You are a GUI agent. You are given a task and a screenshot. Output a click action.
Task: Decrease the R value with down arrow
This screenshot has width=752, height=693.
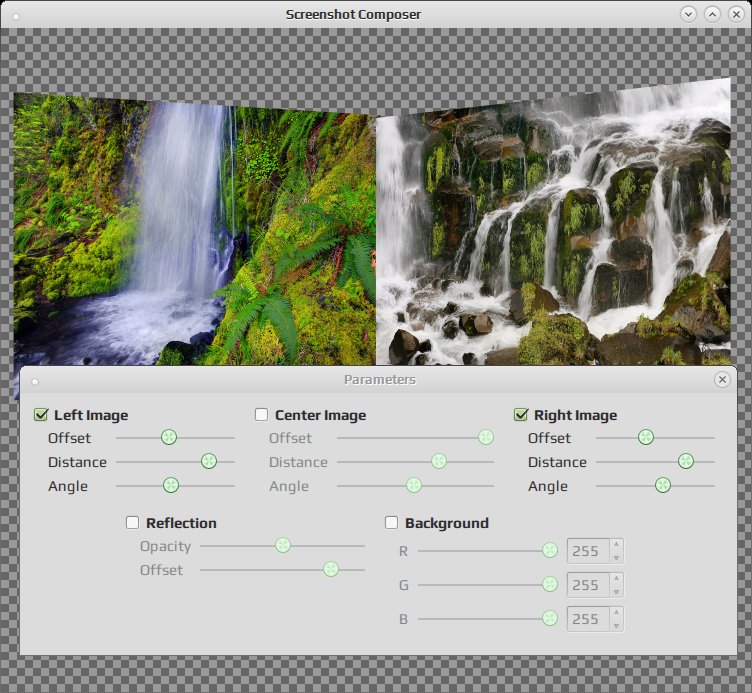pos(616,557)
